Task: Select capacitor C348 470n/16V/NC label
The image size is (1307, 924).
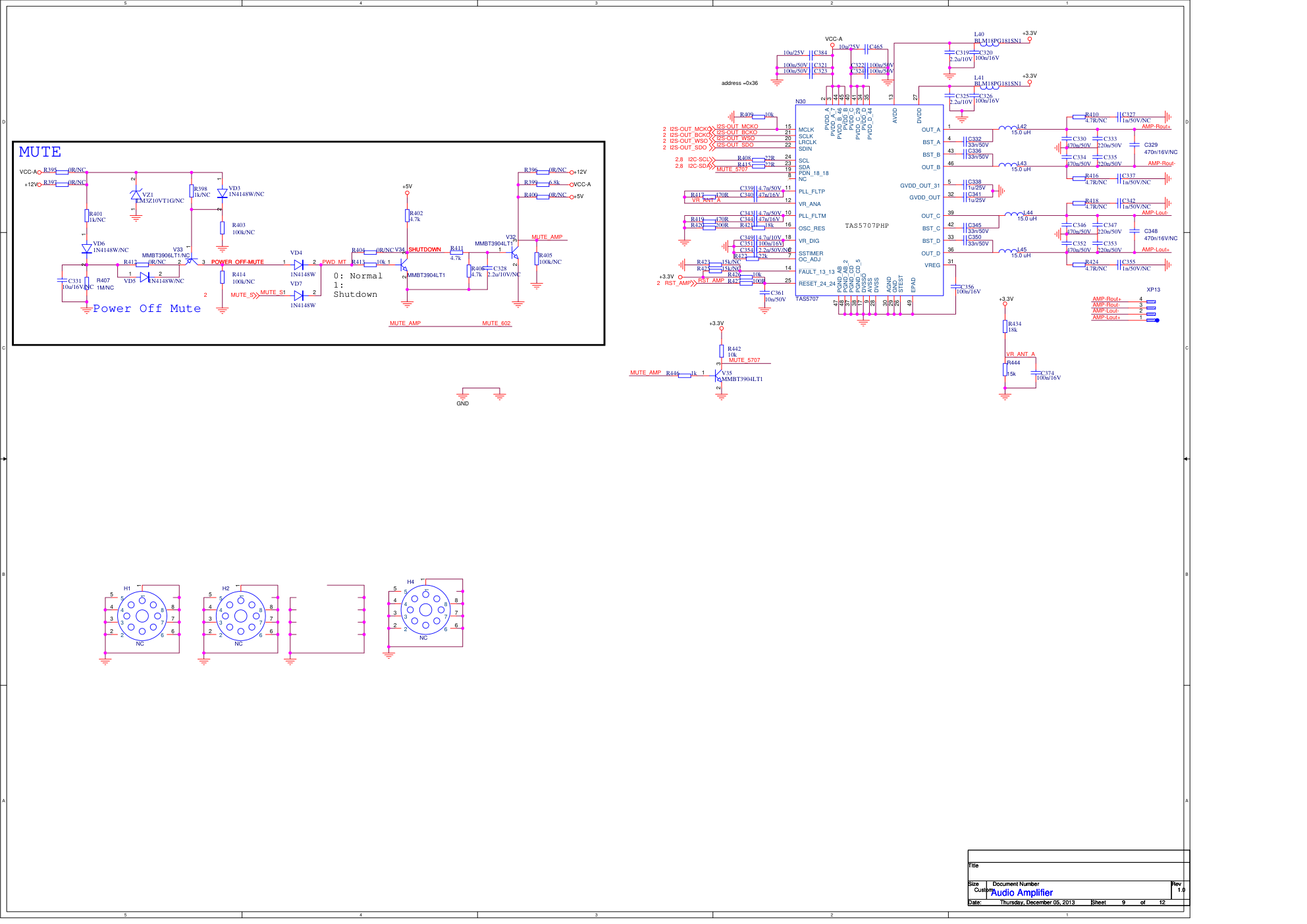Action: pyautogui.click(x=1160, y=234)
